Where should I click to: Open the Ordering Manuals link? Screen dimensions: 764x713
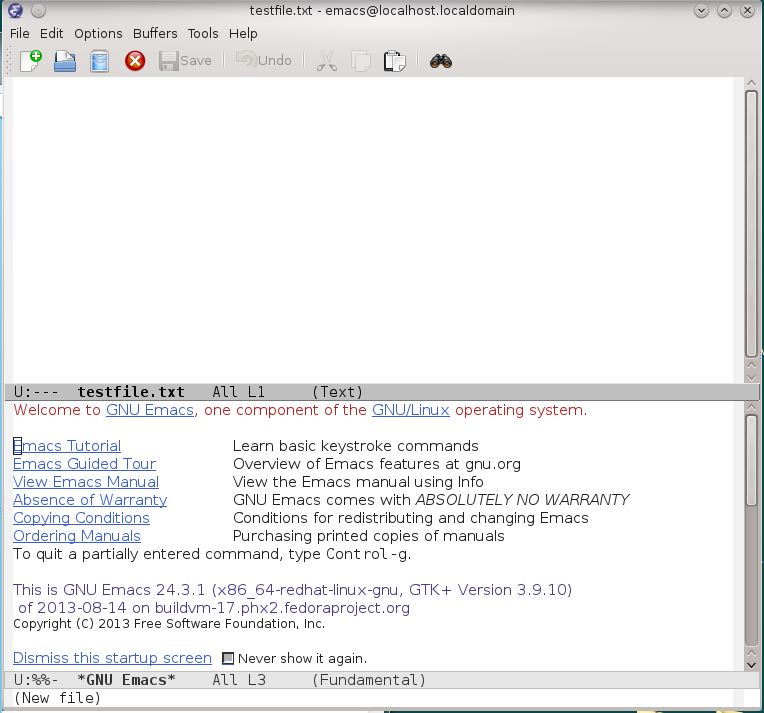tap(77, 536)
